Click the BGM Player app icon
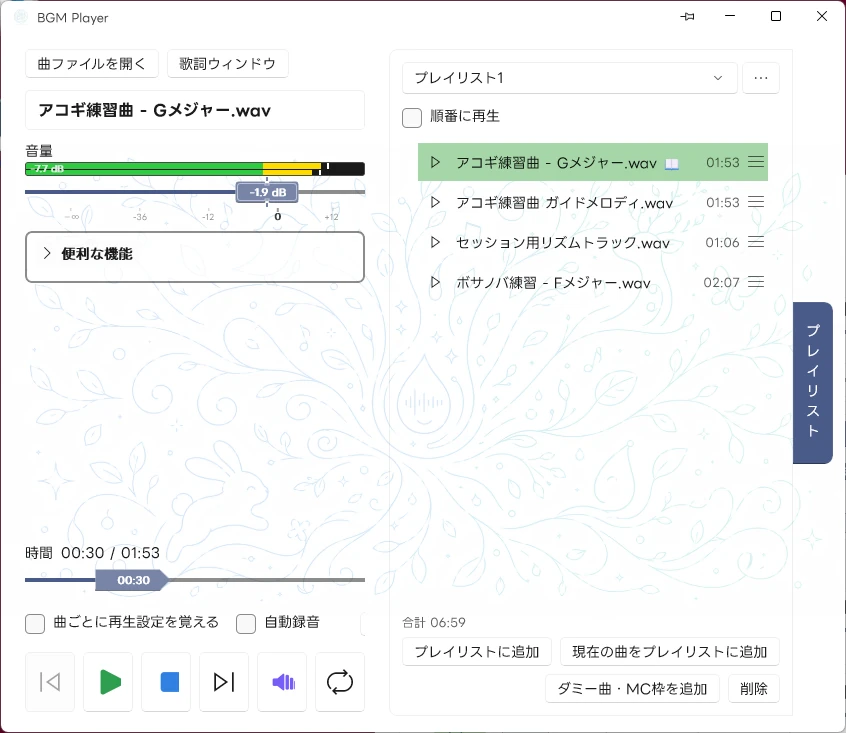 (x=21, y=17)
